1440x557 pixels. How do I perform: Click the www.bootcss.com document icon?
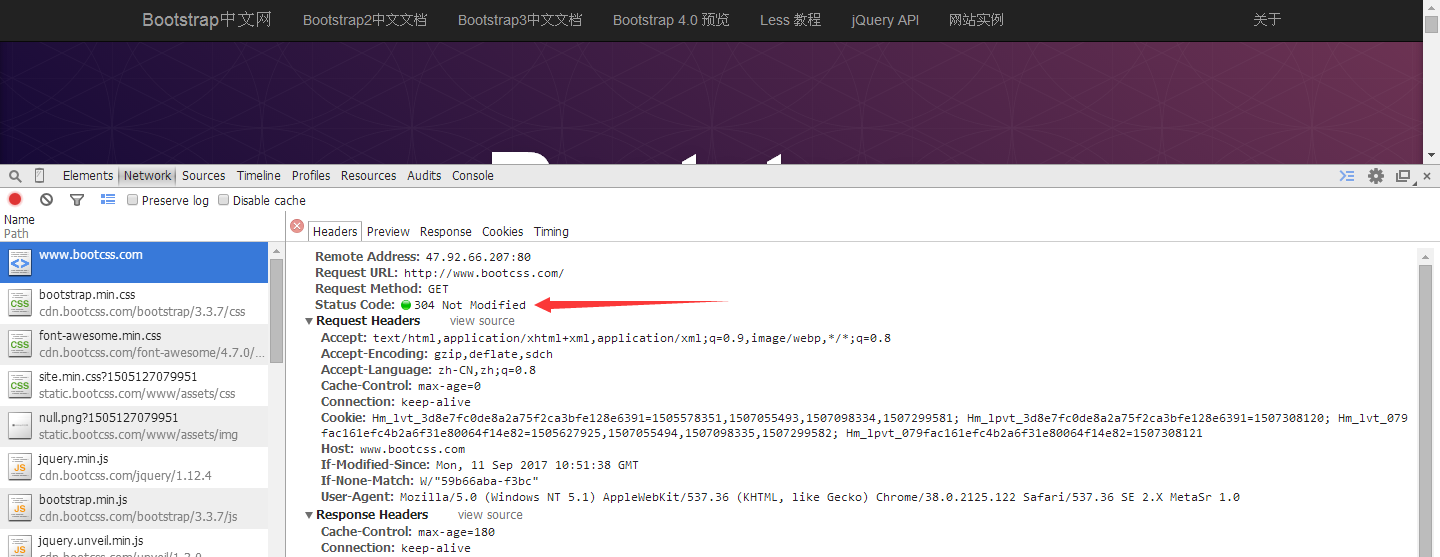20,263
